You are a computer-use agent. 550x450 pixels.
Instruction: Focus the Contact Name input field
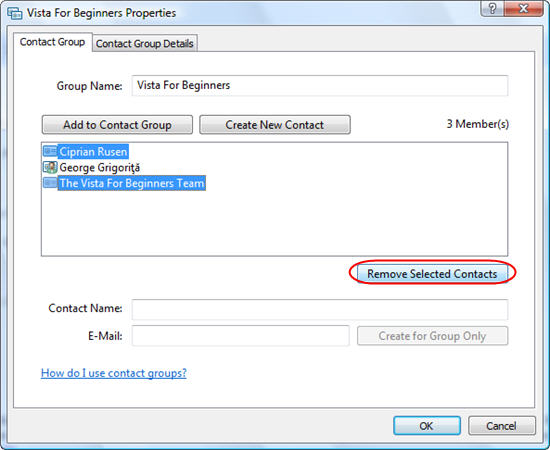tap(320, 309)
